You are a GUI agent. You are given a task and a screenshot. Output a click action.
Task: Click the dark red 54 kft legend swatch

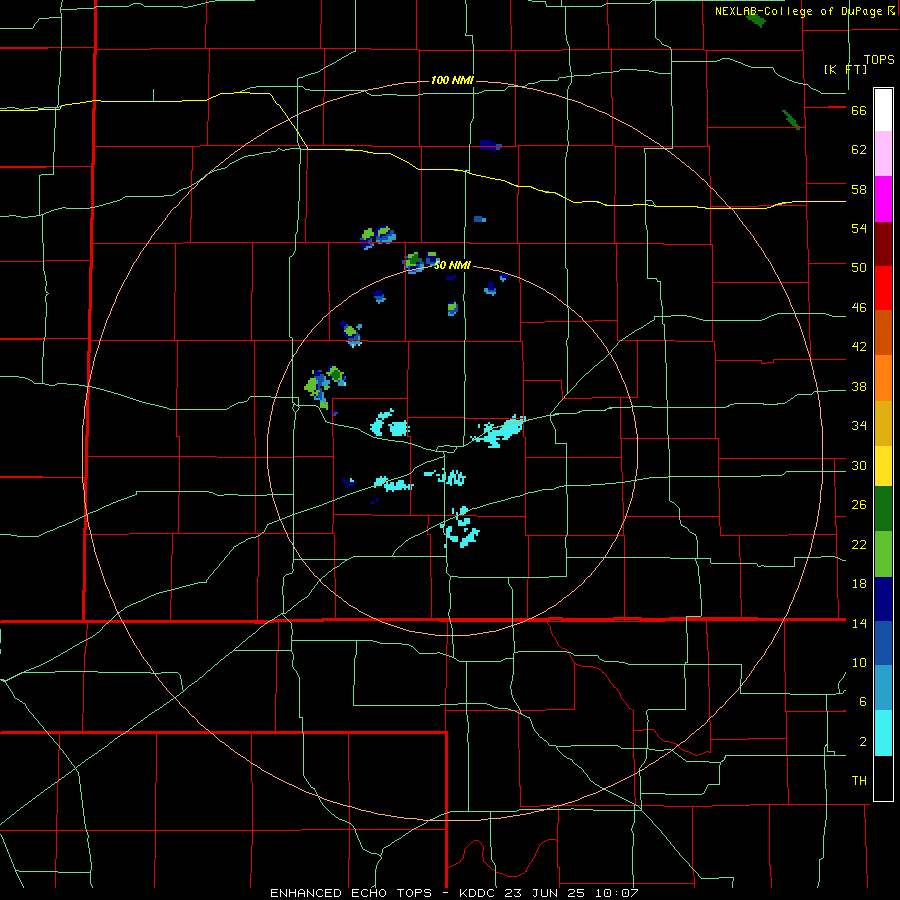(883, 244)
